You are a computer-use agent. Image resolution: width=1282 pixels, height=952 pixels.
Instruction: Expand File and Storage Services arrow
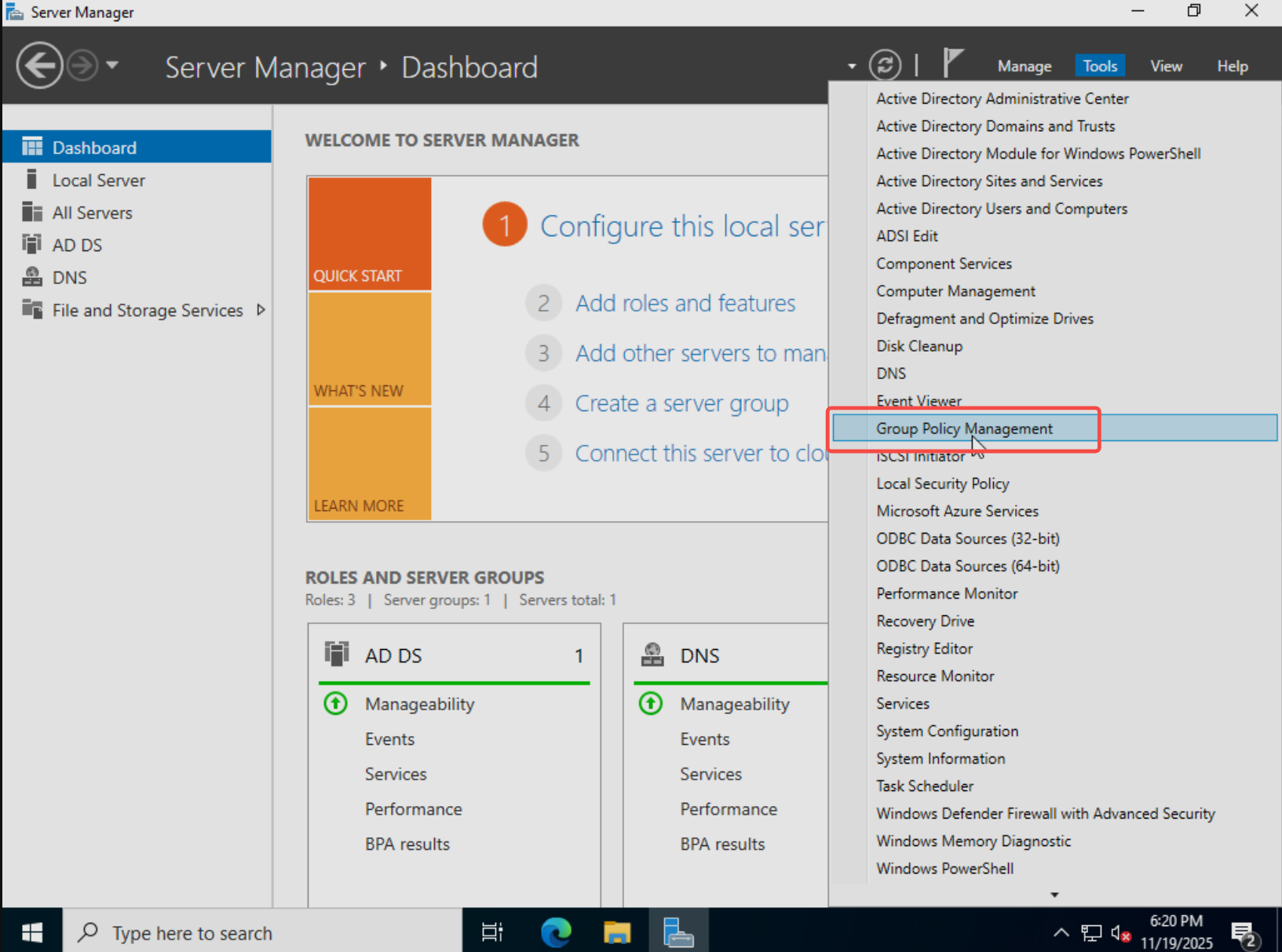point(261,310)
